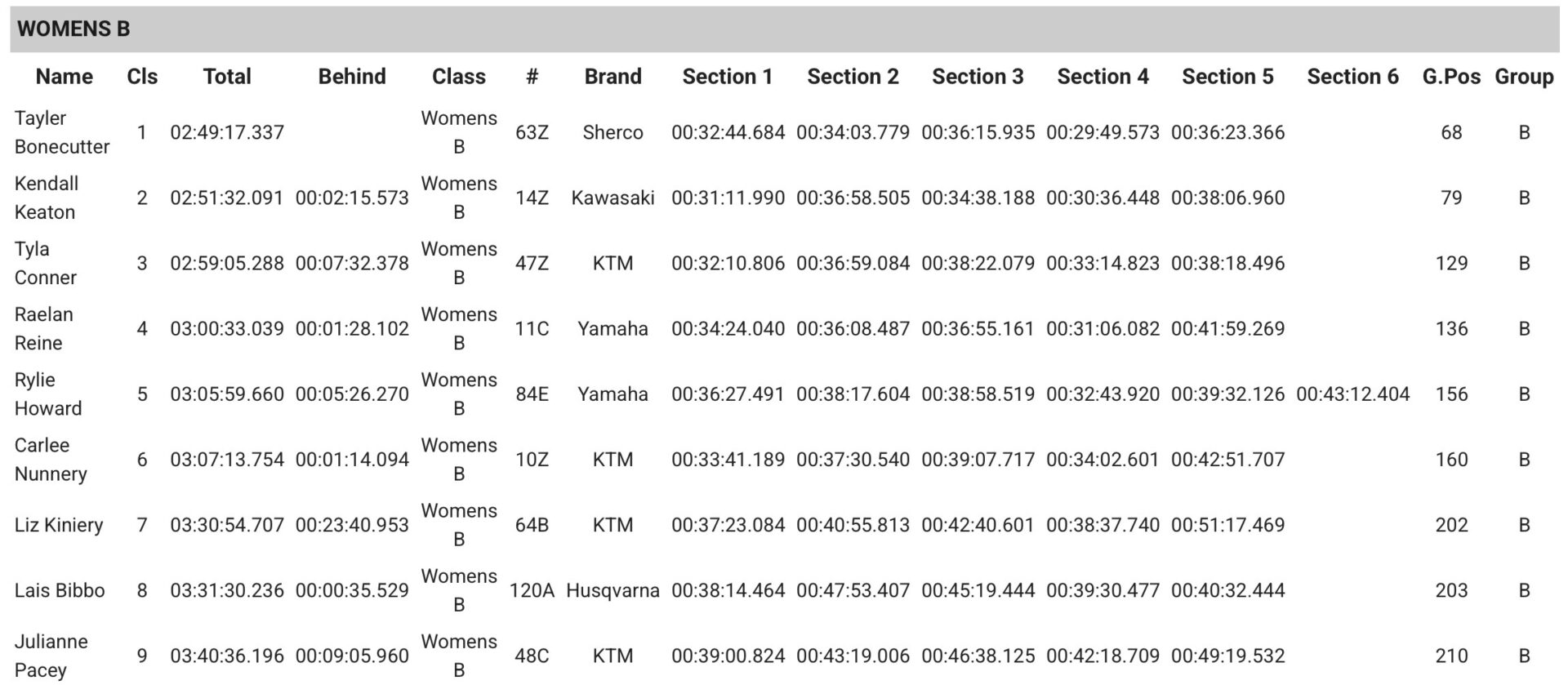Viewport: 1568px width, 685px height.
Task: Select Liz Kiniery's total time
Action: click(x=227, y=525)
